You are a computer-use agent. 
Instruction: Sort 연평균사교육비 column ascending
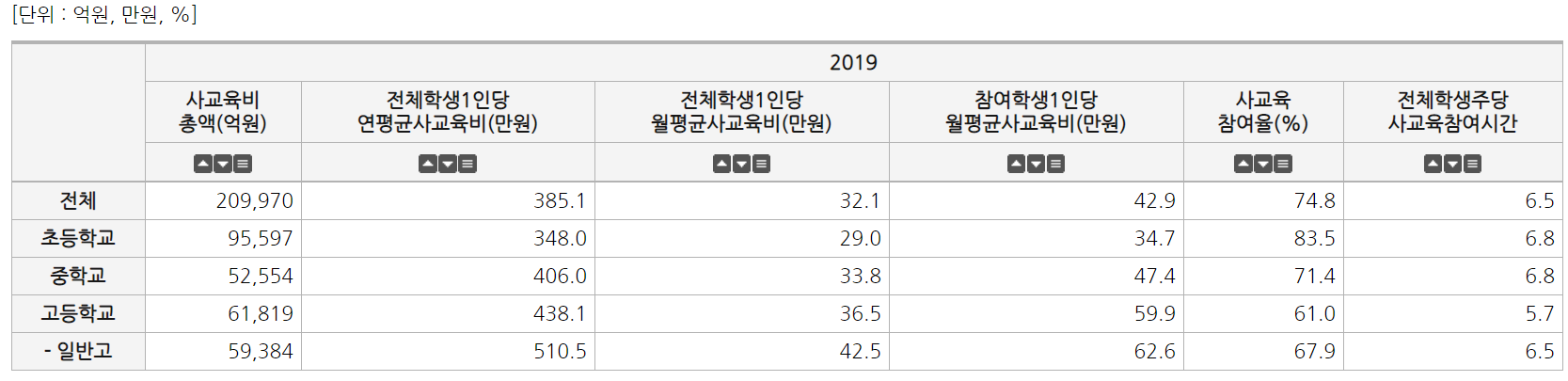pos(428,164)
